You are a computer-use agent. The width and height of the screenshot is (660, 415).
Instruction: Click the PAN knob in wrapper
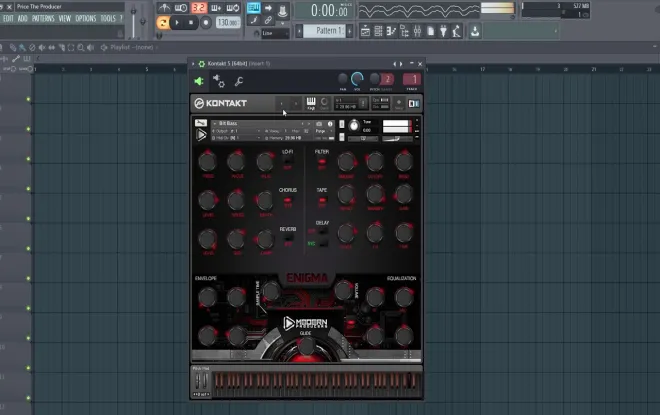[343, 79]
